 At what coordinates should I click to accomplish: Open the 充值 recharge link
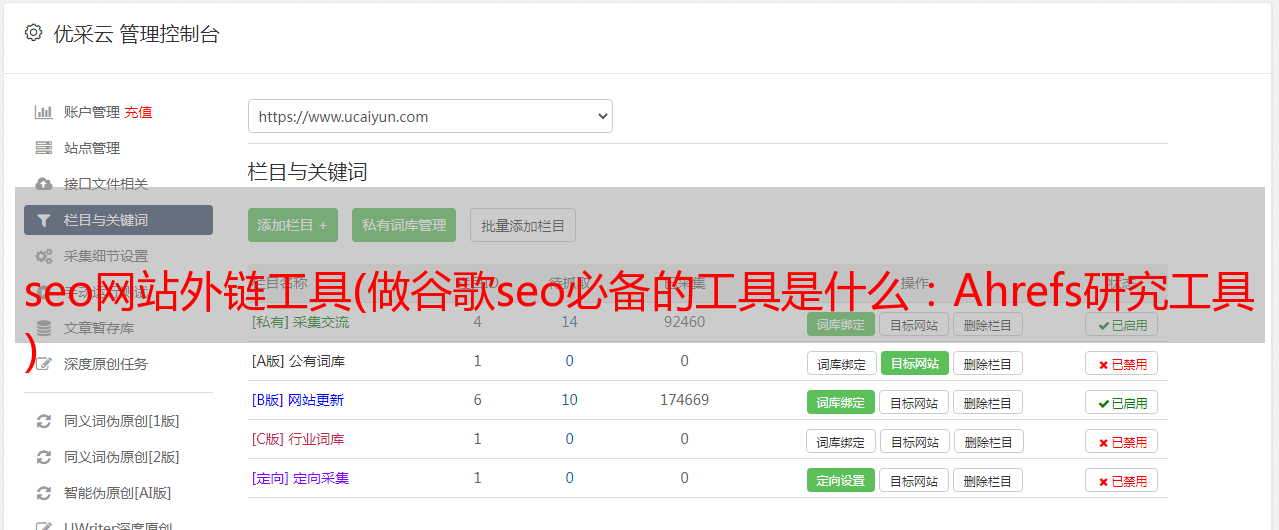(x=138, y=112)
